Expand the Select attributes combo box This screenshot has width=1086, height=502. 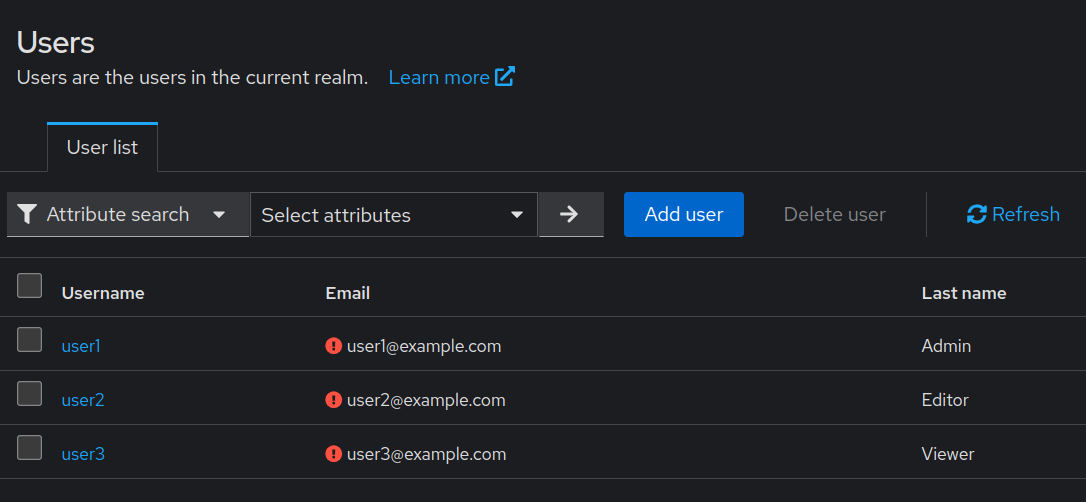pyautogui.click(x=393, y=215)
